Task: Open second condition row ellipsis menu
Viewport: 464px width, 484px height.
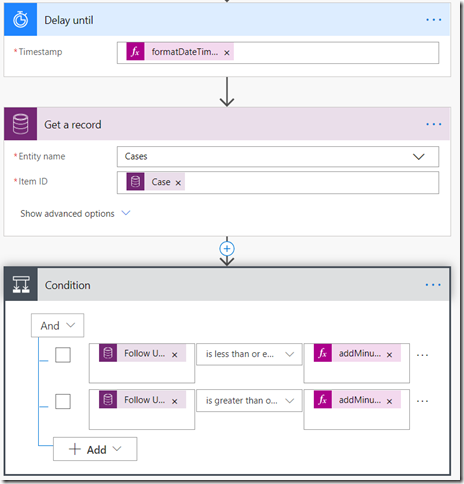Action: coord(422,401)
